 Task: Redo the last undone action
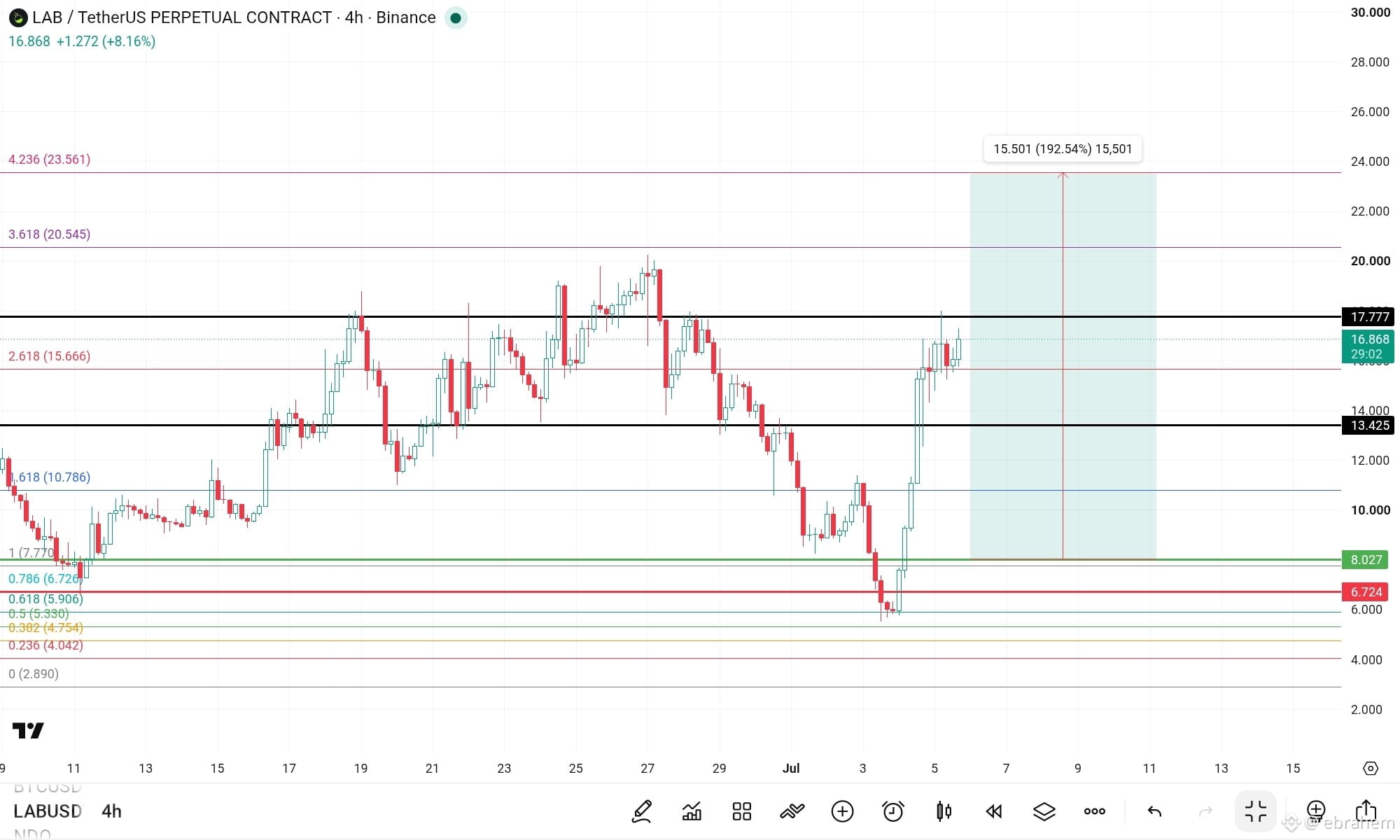pyautogui.click(x=1205, y=811)
